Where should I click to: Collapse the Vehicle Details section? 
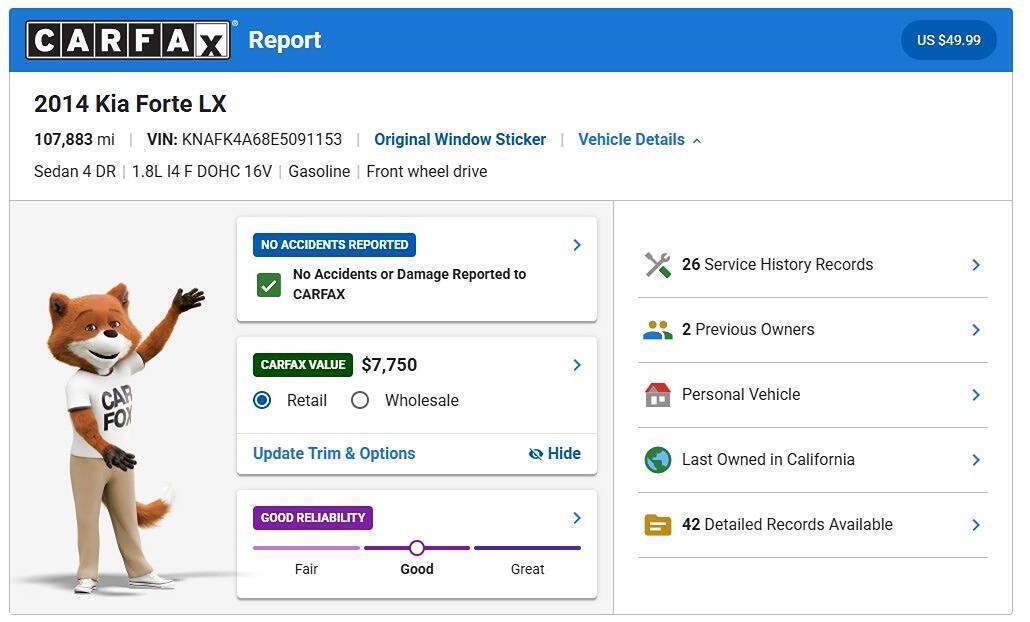click(640, 140)
